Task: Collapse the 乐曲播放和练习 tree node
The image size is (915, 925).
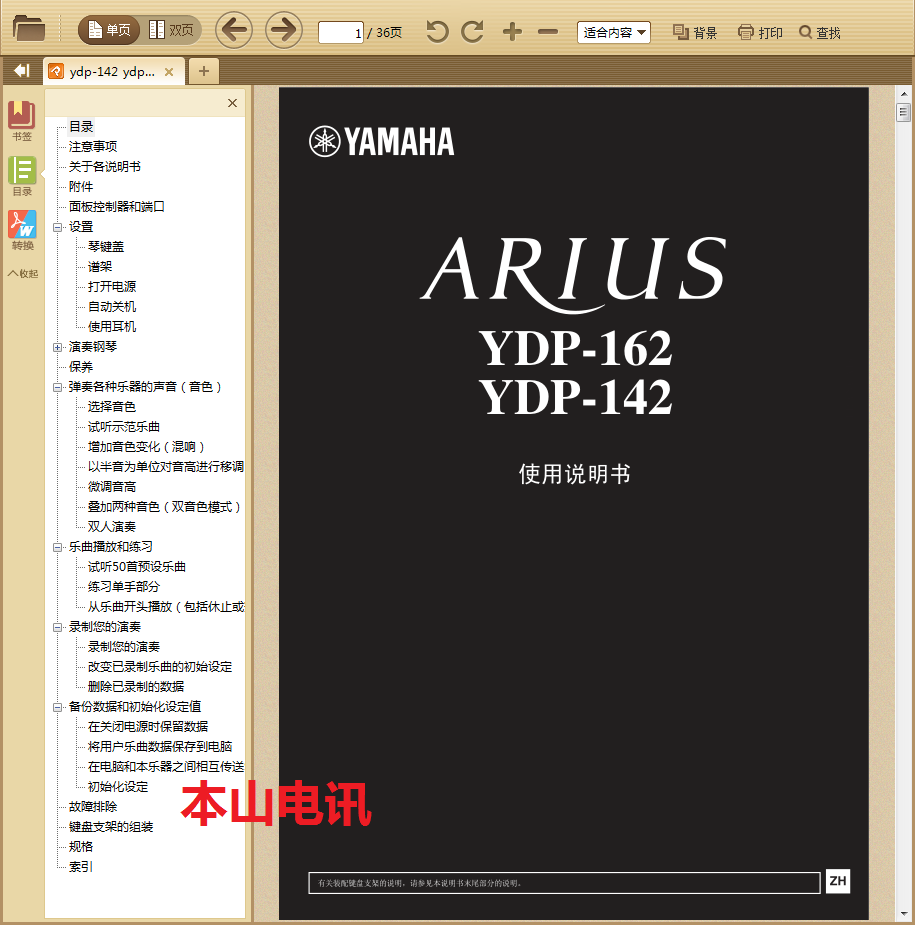Action: 57,547
